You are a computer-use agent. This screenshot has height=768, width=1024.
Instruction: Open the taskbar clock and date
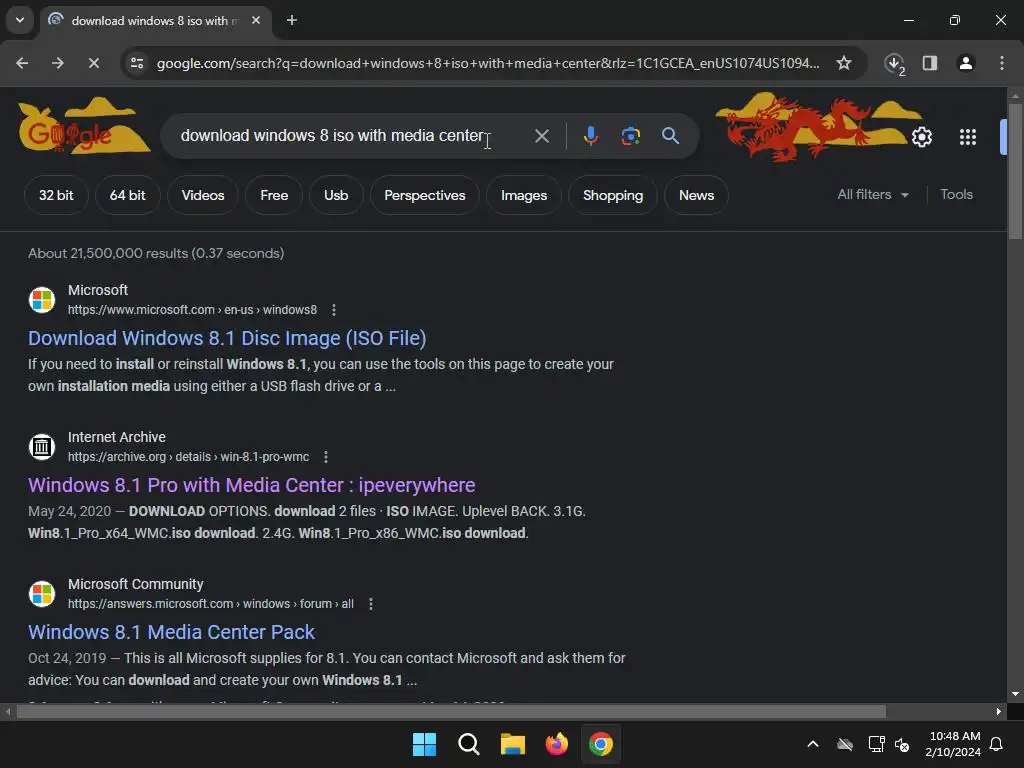click(953, 744)
